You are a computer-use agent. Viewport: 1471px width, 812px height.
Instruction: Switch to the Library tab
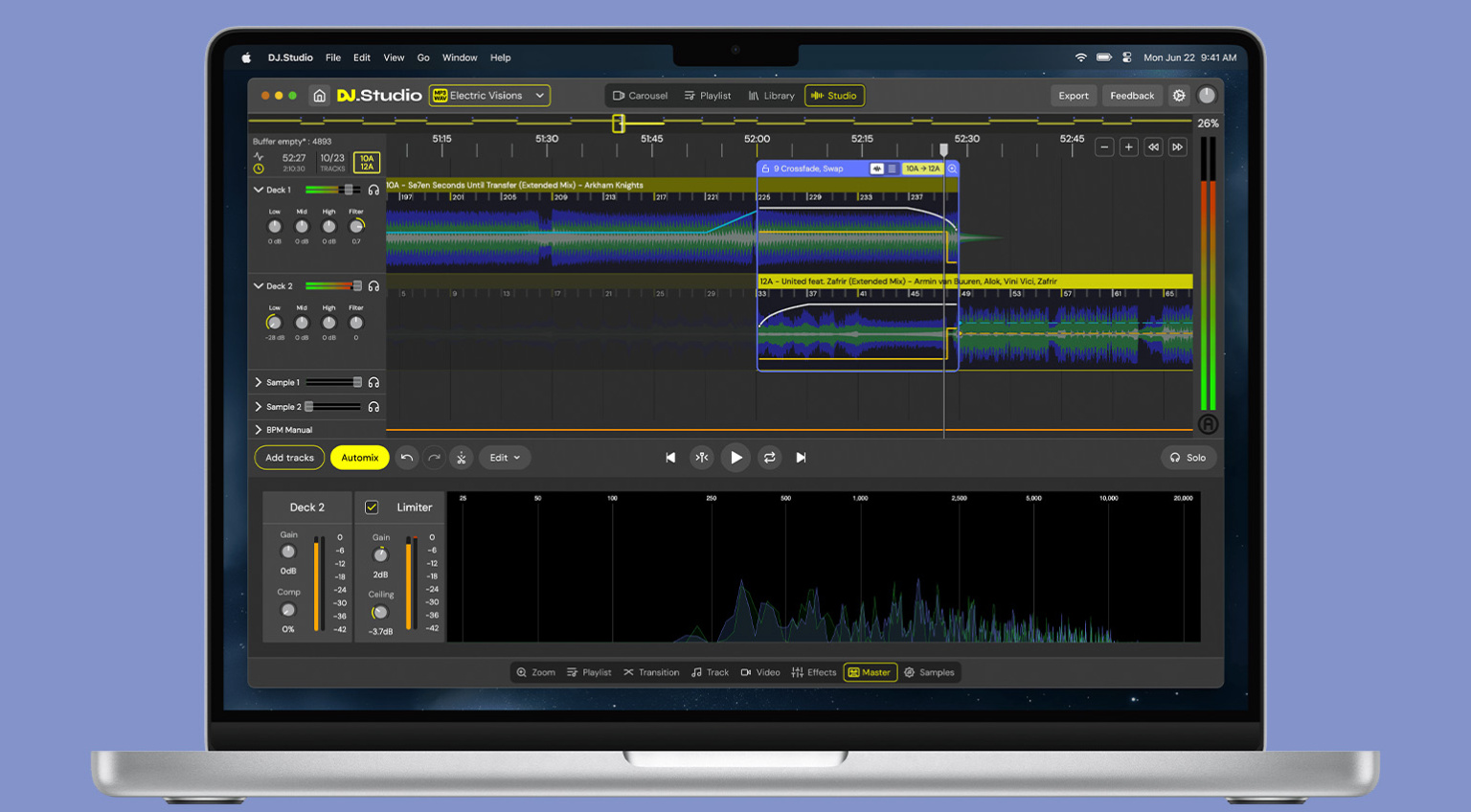coord(772,95)
